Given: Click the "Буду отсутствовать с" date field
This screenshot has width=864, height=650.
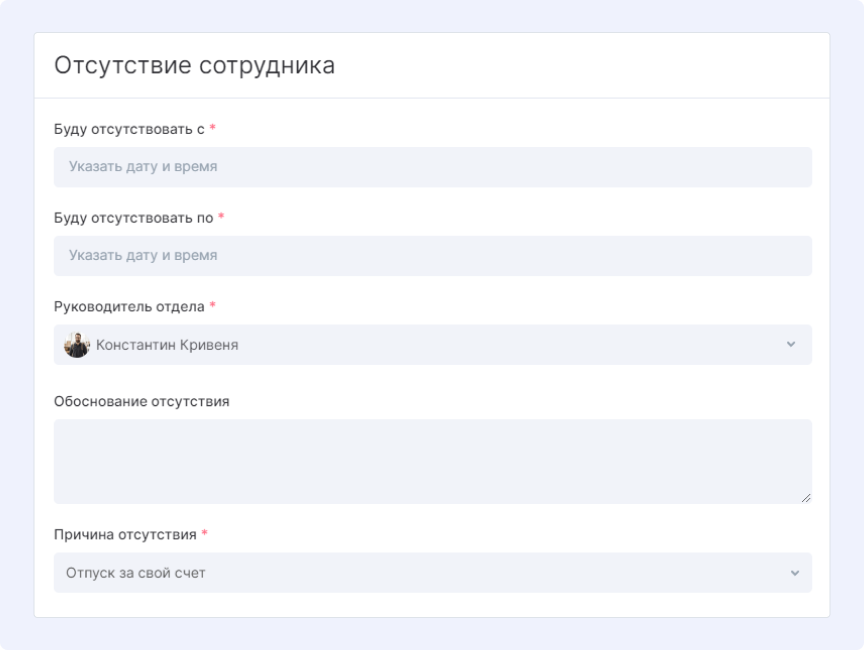Looking at the screenshot, I should click(x=432, y=167).
